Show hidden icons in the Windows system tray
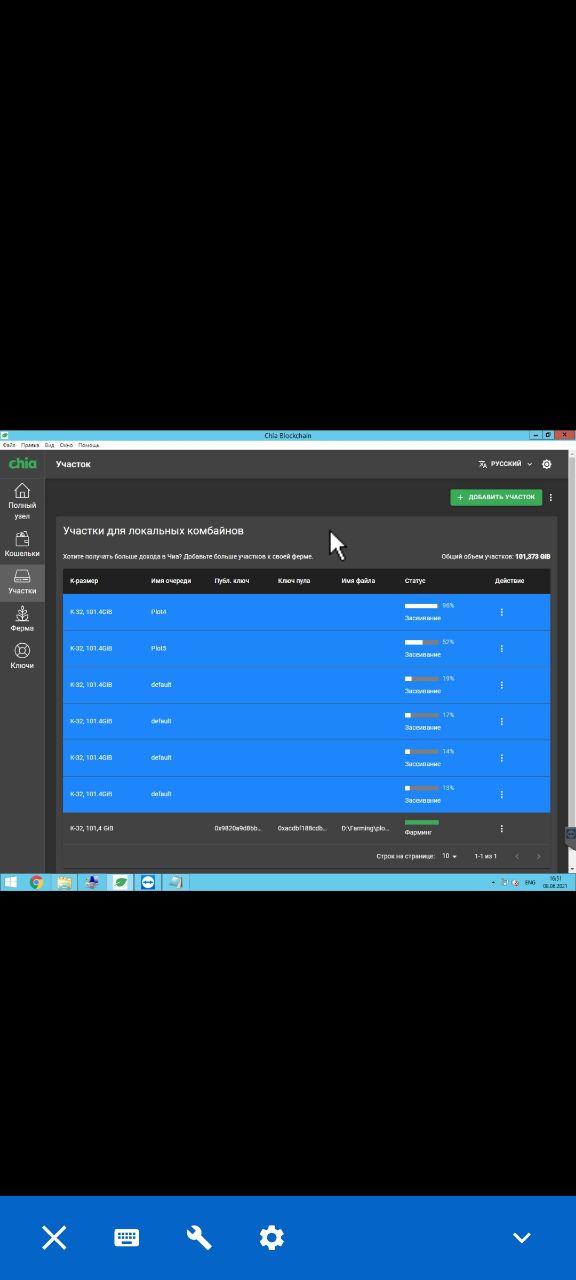The width and height of the screenshot is (576, 1280). coord(493,883)
